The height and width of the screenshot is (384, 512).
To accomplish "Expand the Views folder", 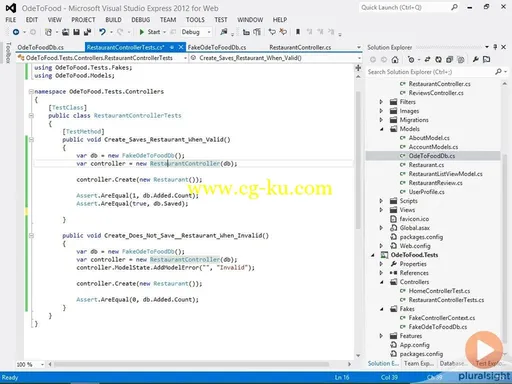I will coord(381,210).
